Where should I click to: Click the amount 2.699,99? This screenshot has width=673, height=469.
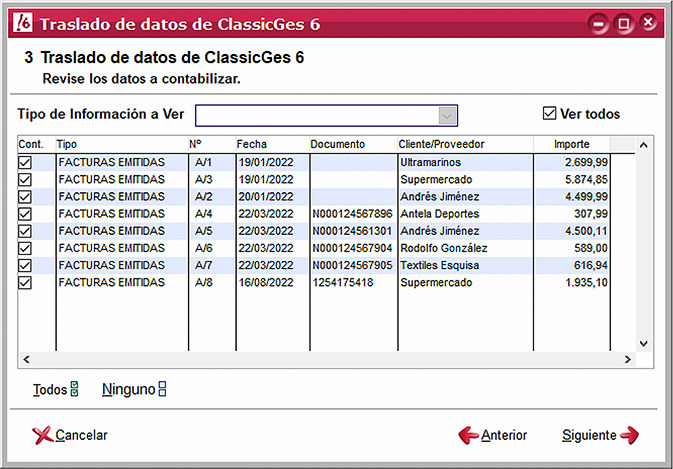click(x=586, y=162)
